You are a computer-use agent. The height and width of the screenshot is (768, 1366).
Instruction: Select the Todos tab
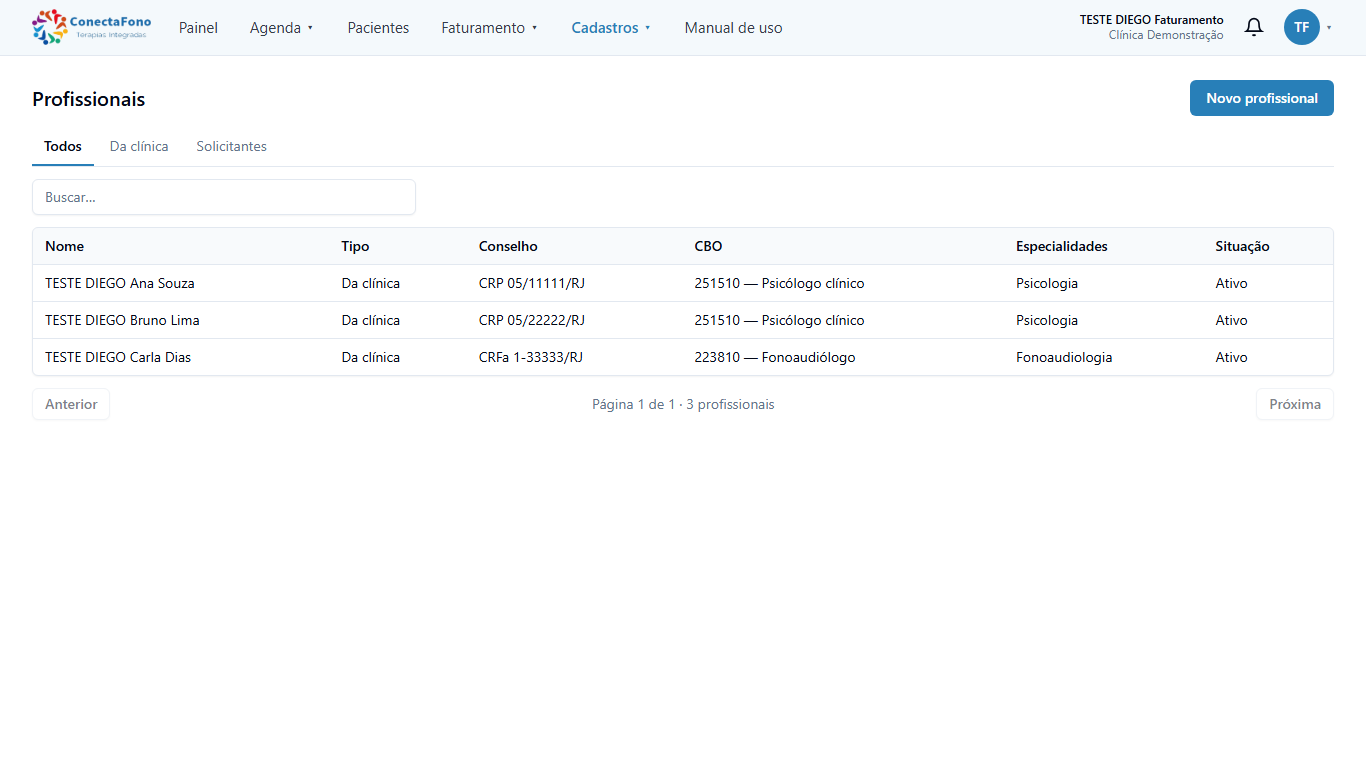(x=63, y=146)
